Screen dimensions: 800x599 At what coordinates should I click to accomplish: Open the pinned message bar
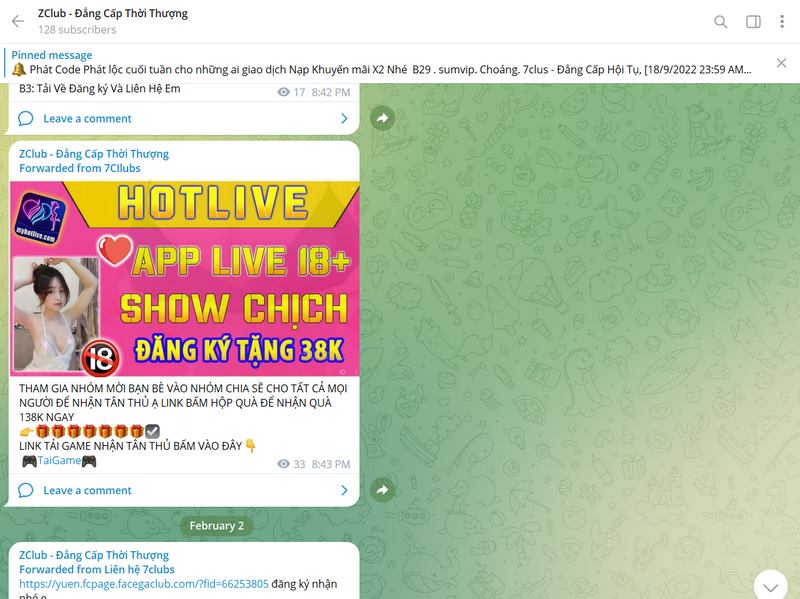click(x=380, y=63)
